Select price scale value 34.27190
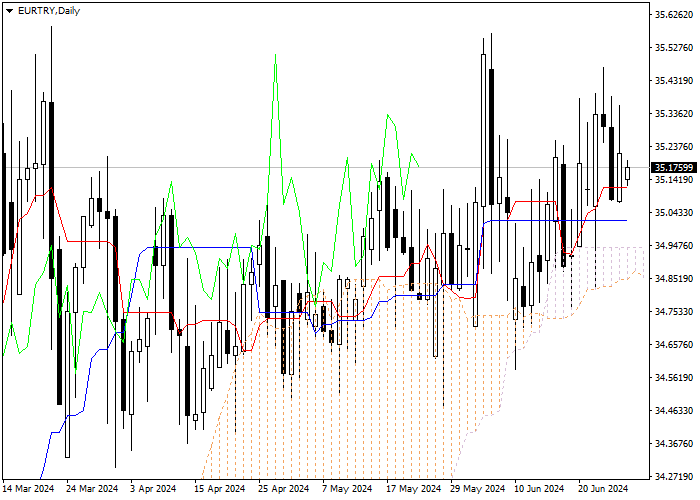700x500 pixels. click(674, 477)
